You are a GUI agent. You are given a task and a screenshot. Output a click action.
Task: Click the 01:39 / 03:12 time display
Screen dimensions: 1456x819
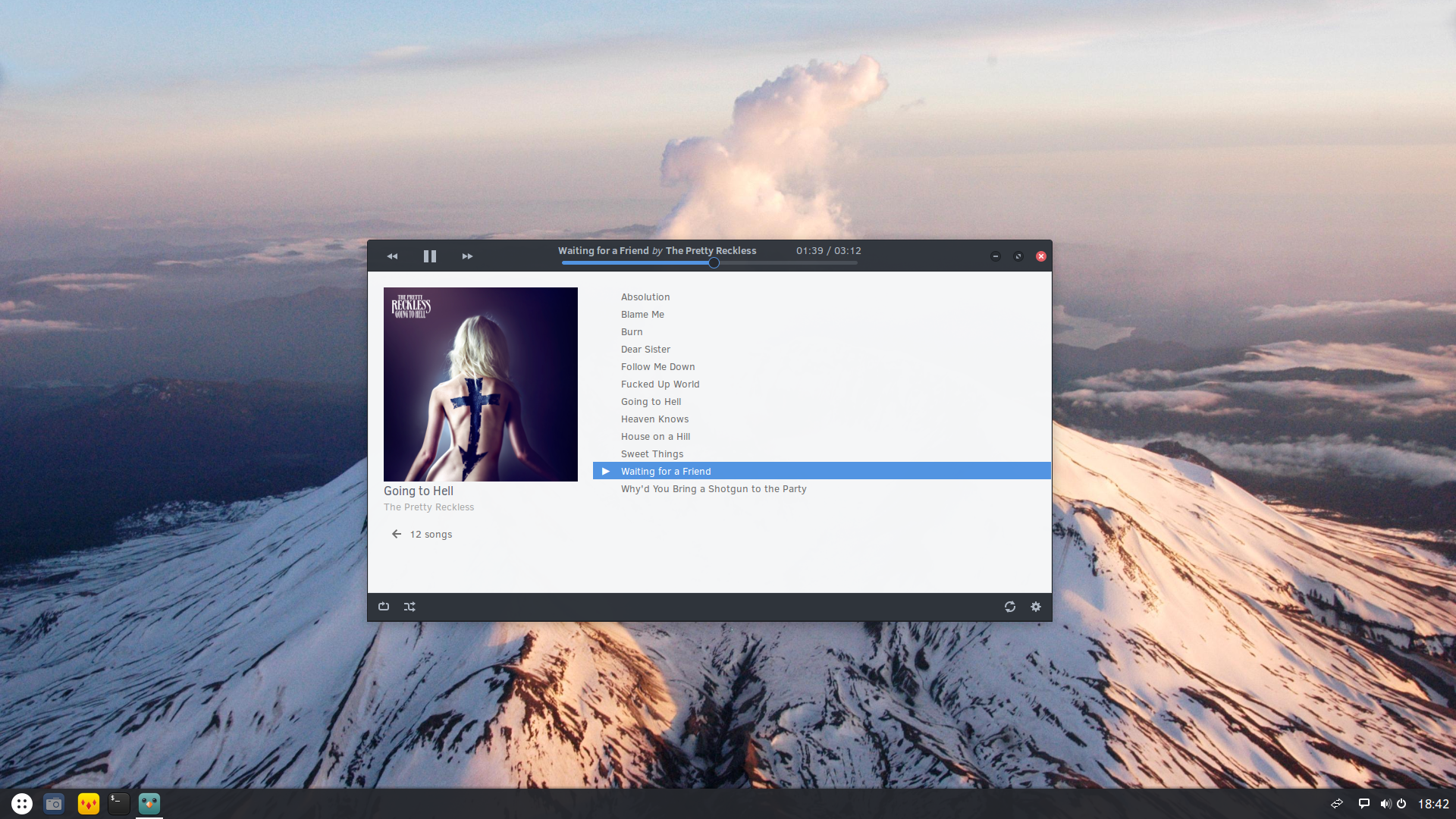(x=829, y=251)
